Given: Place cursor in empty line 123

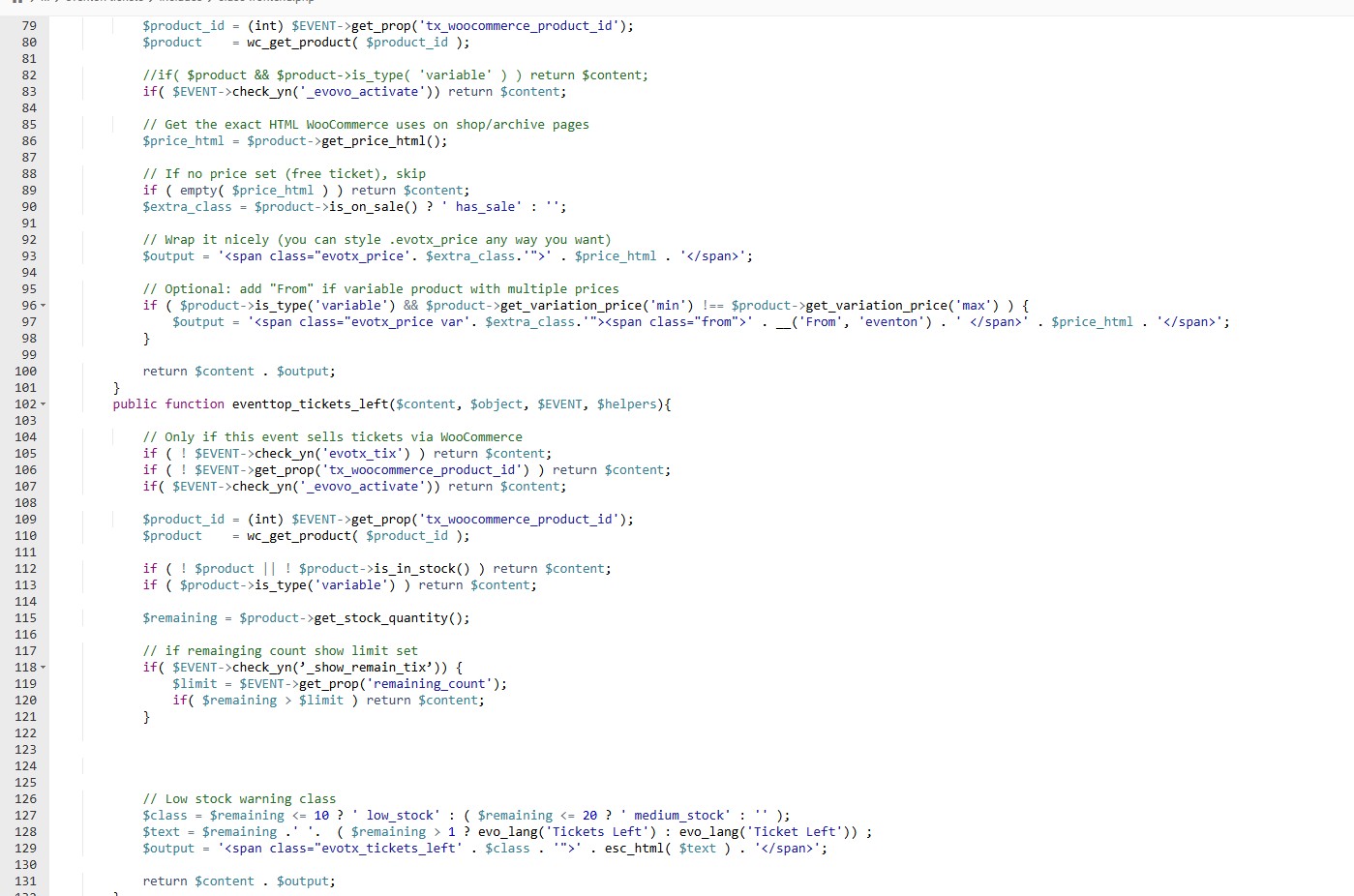Looking at the screenshot, I should (387, 750).
